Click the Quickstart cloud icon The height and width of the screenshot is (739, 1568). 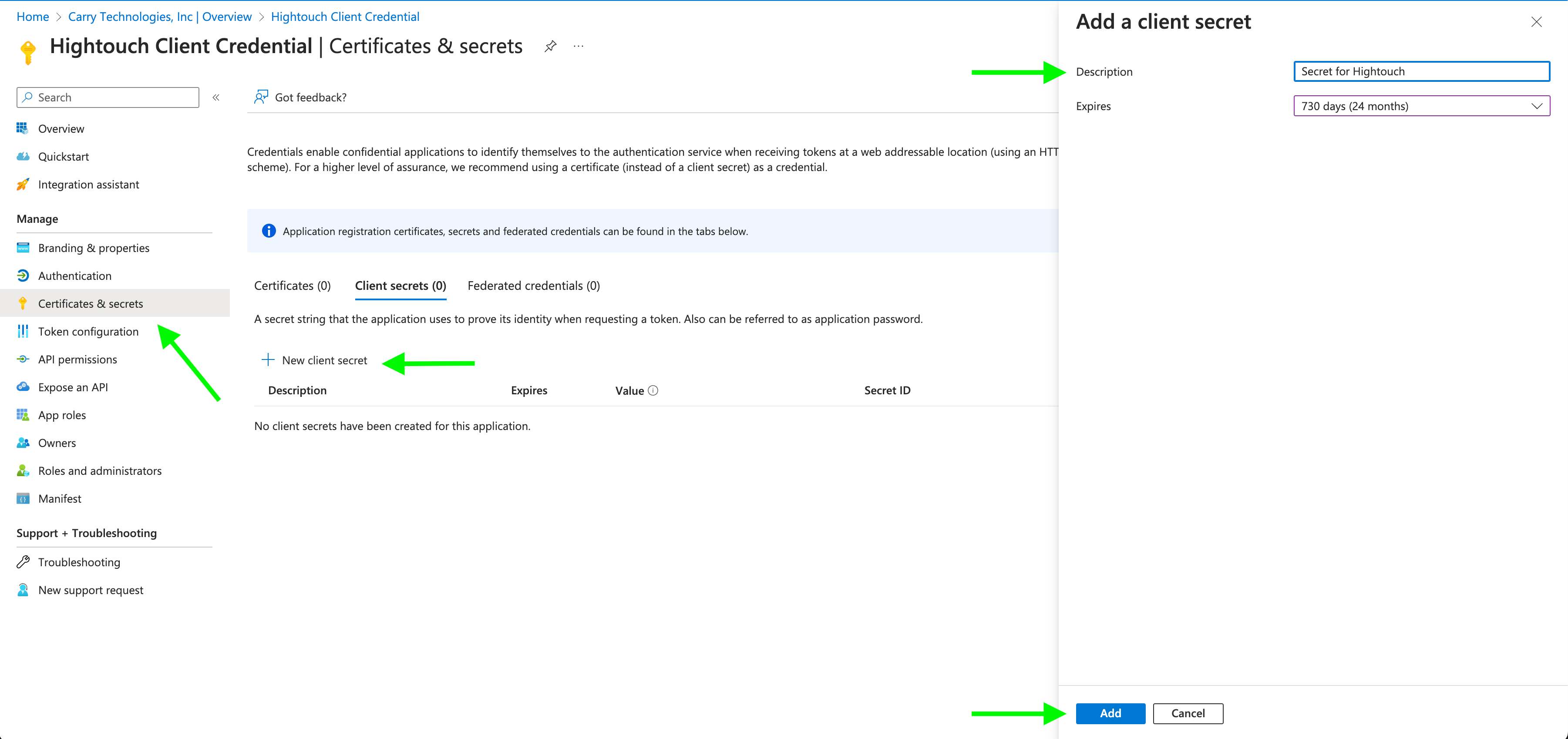point(23,156)
